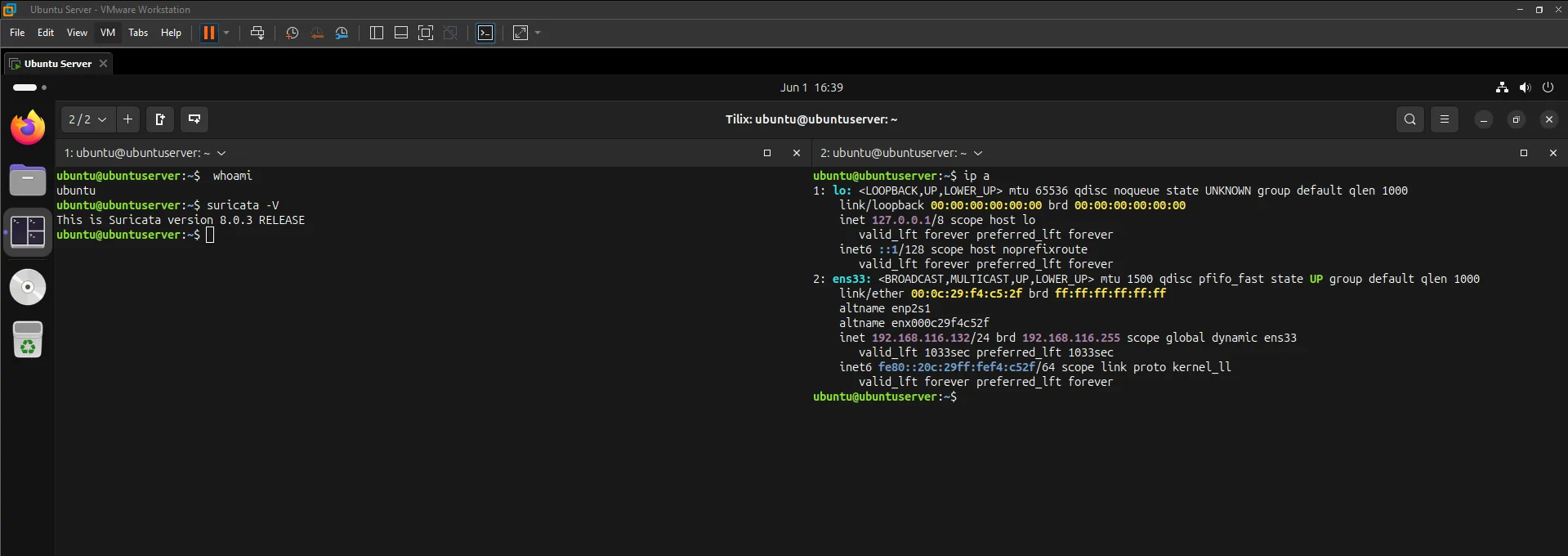Maximize terminal pane 1
The height and width of the screenshot is (556, 1568).
click(x=766, y=153)
